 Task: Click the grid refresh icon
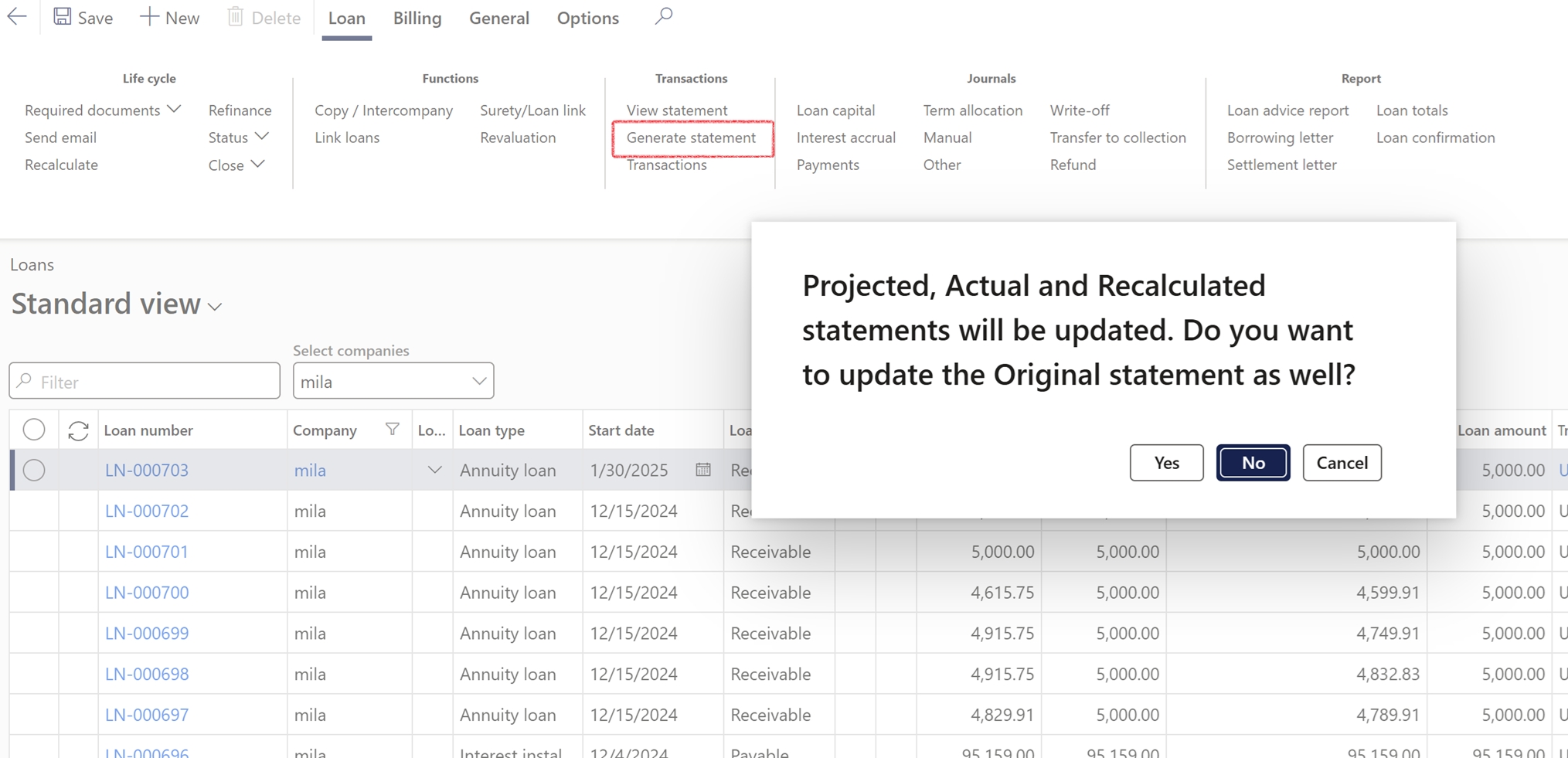[78, 430]
